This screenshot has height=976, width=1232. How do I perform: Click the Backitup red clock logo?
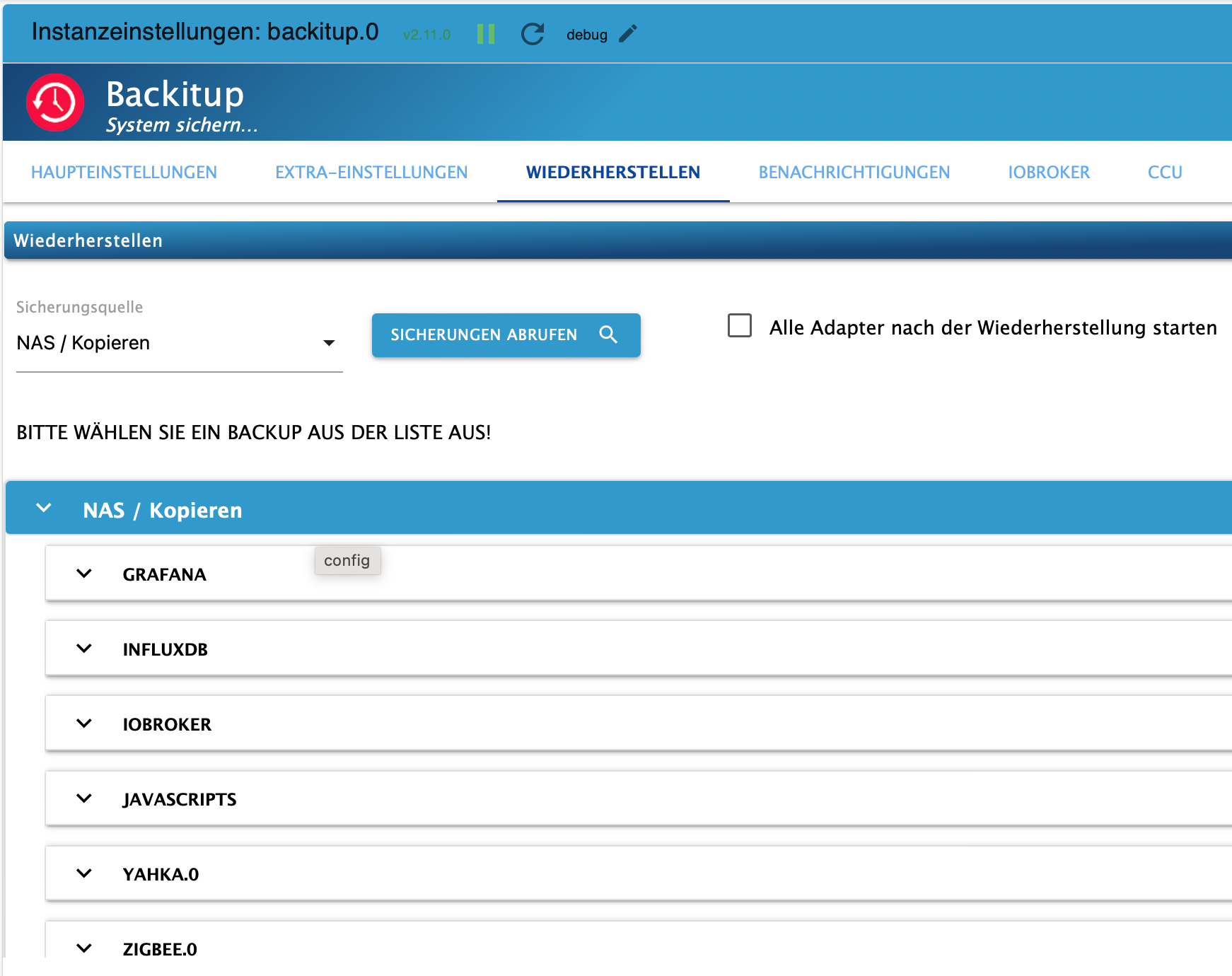pos(55,103)
